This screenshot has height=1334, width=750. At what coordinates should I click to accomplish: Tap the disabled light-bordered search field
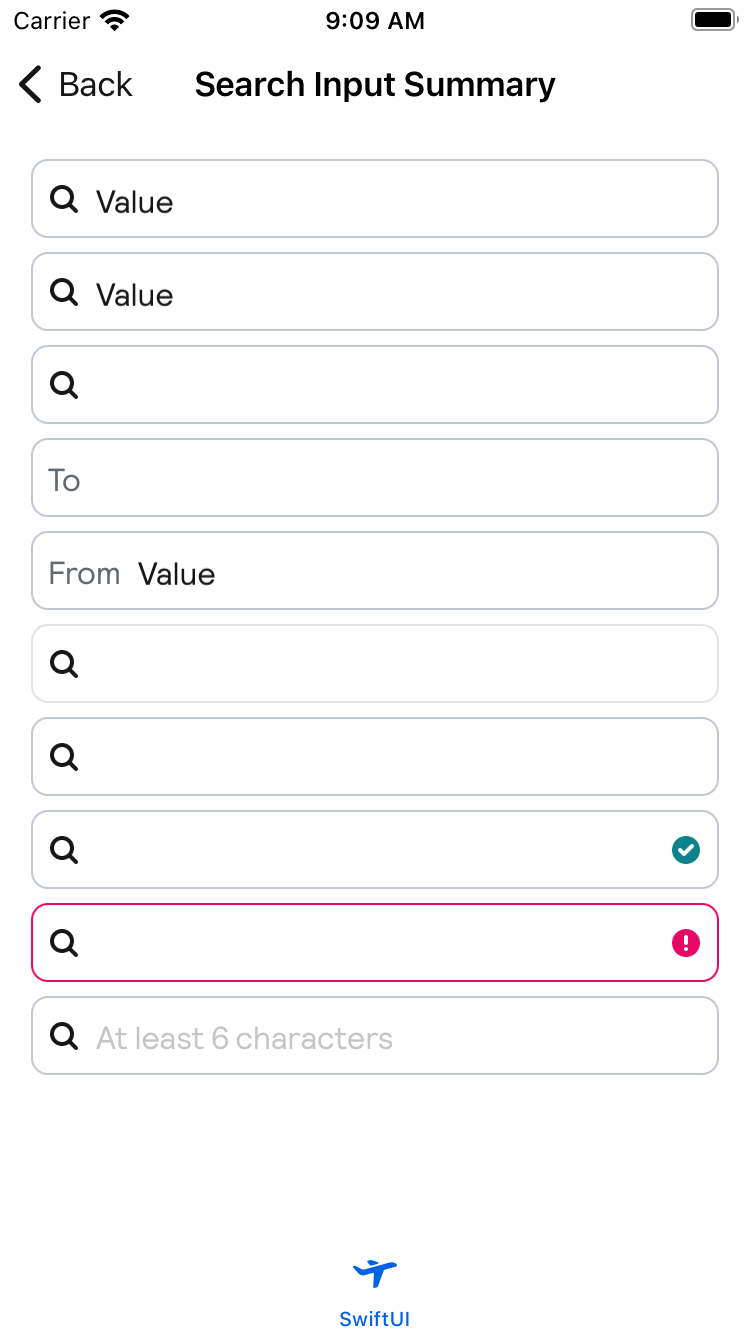click(x=375, y=664)
